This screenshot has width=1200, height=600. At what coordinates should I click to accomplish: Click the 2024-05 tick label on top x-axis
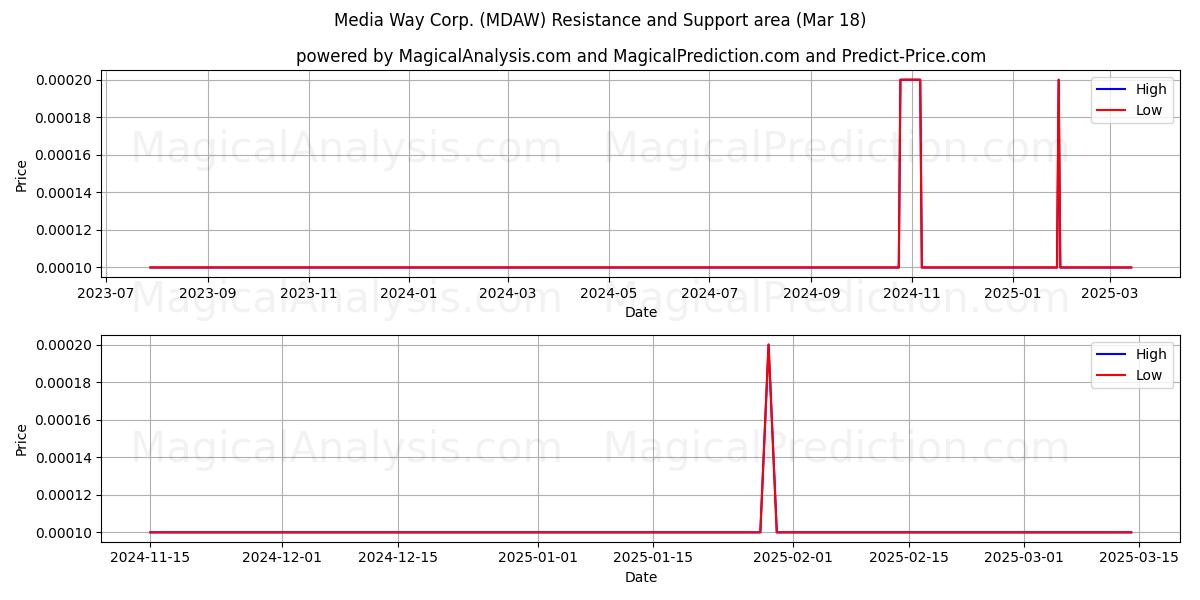pos(608,293)
